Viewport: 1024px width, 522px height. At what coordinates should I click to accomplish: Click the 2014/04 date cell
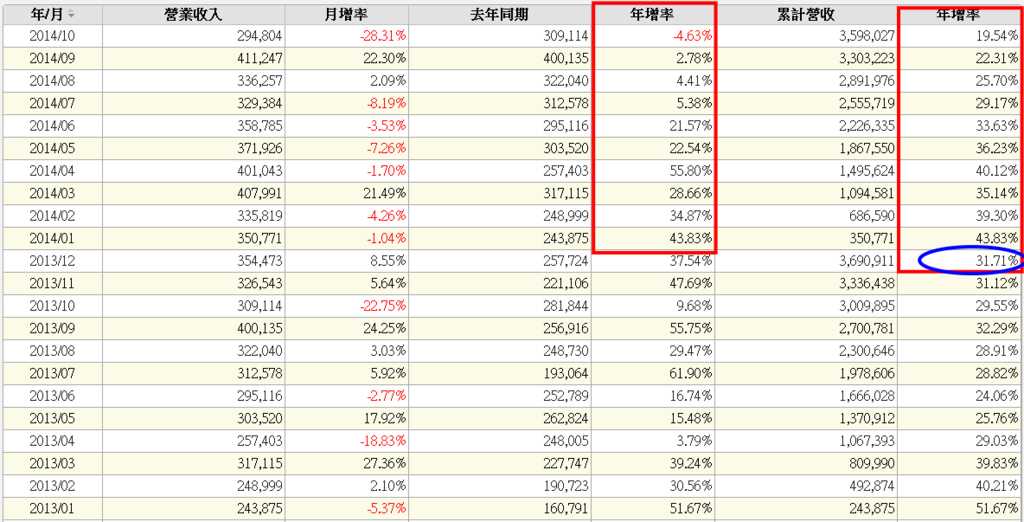tap(53, 171)
